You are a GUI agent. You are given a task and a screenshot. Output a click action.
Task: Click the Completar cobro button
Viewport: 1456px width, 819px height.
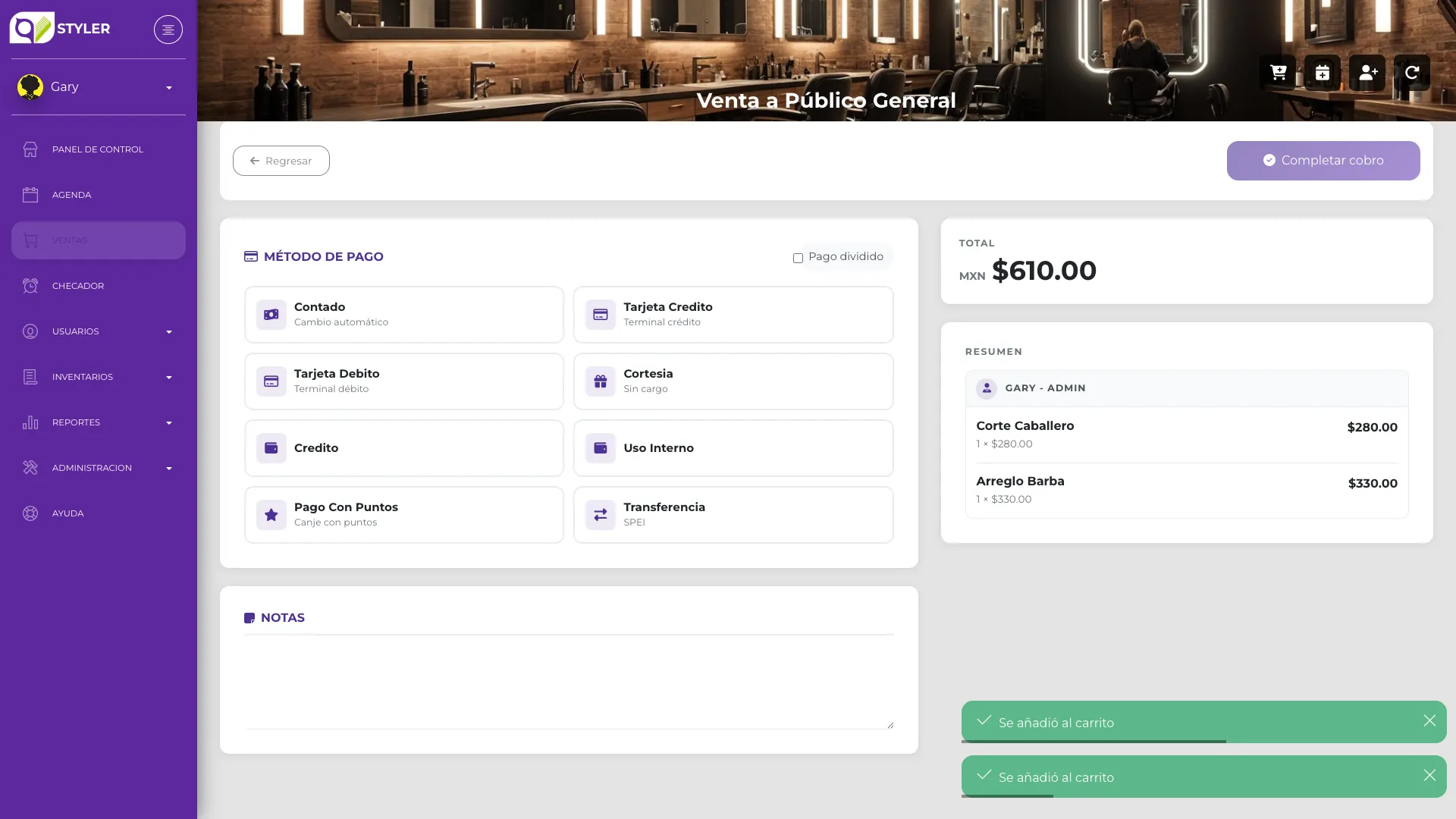point(1323,161)
